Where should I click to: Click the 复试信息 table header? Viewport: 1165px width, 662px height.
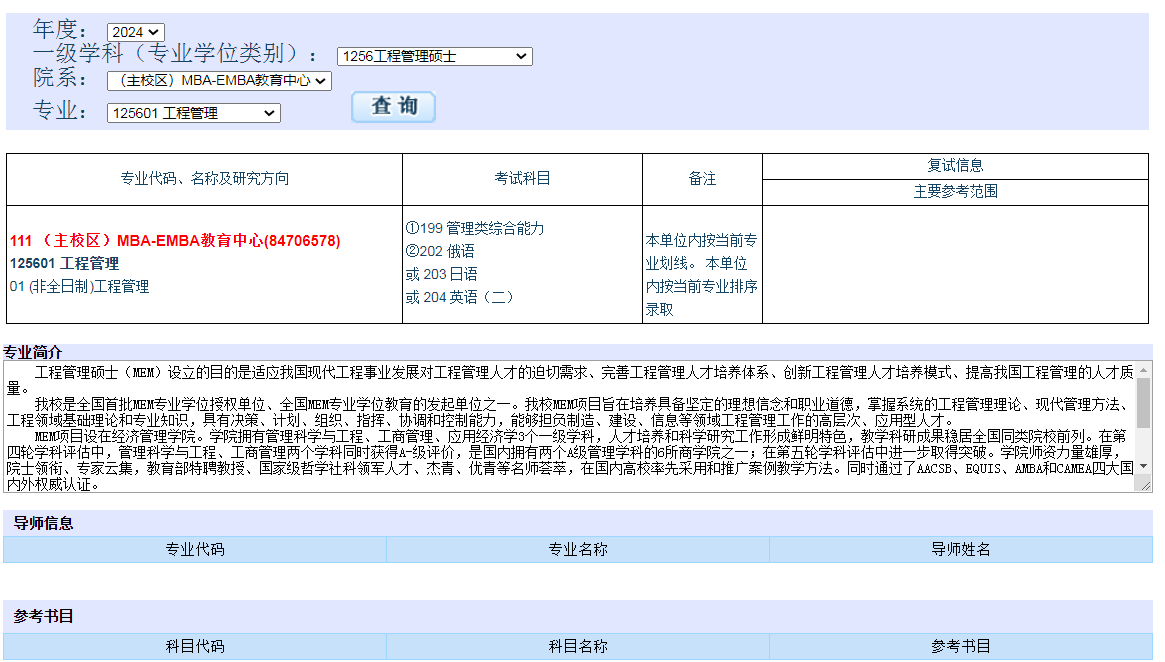(x=955, y=166)
